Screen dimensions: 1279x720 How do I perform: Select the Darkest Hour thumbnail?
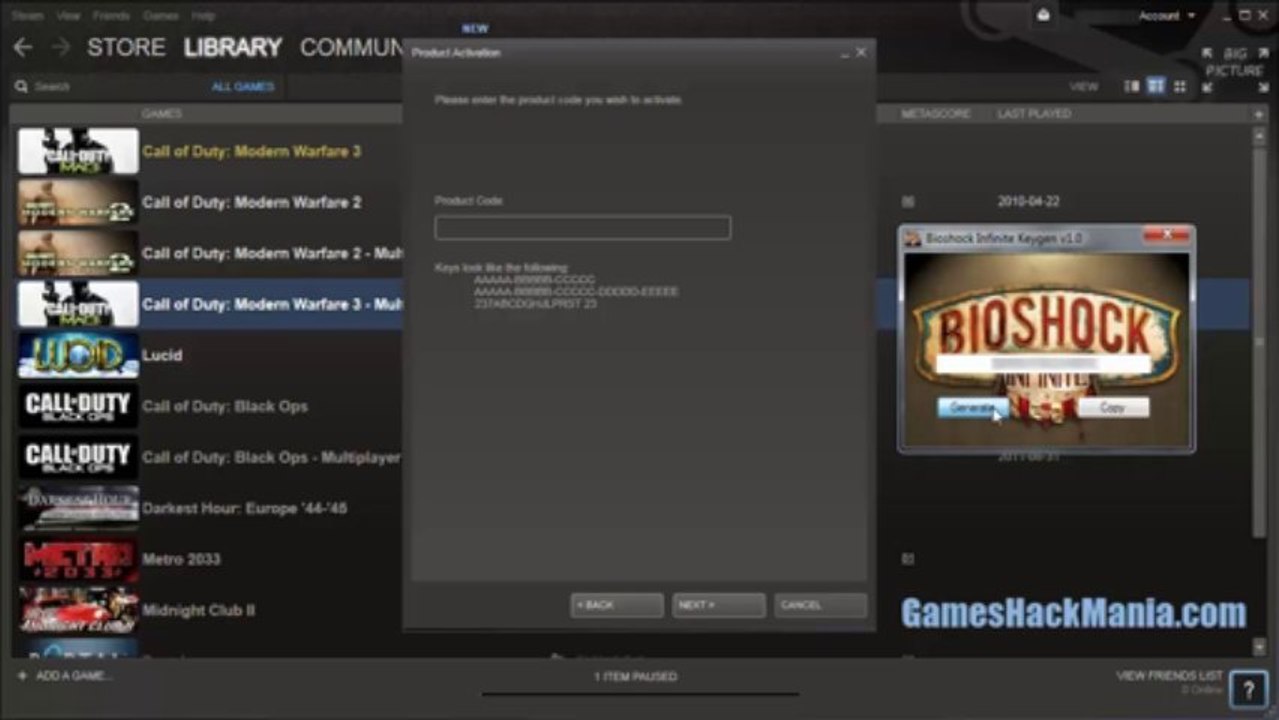(78, 508)
